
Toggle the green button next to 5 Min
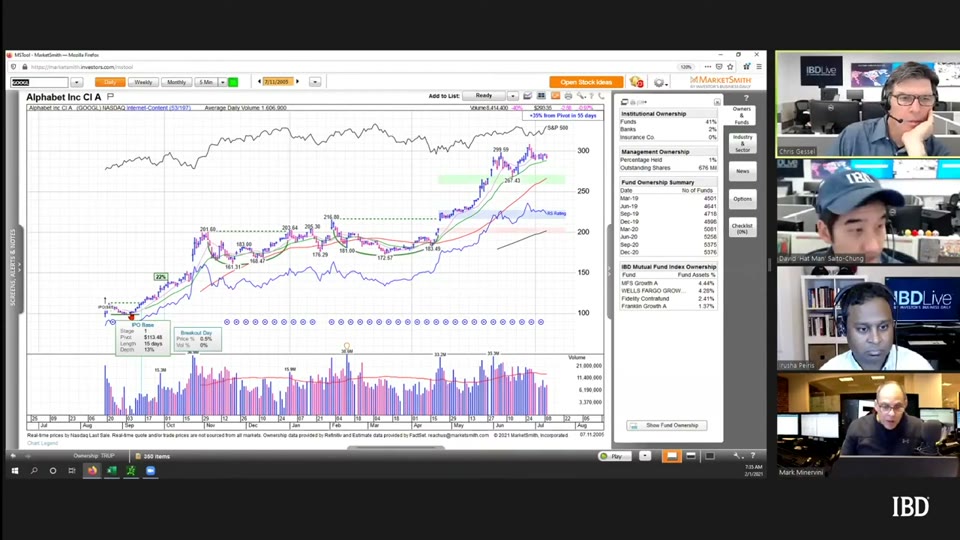click(x=233, y=82)
